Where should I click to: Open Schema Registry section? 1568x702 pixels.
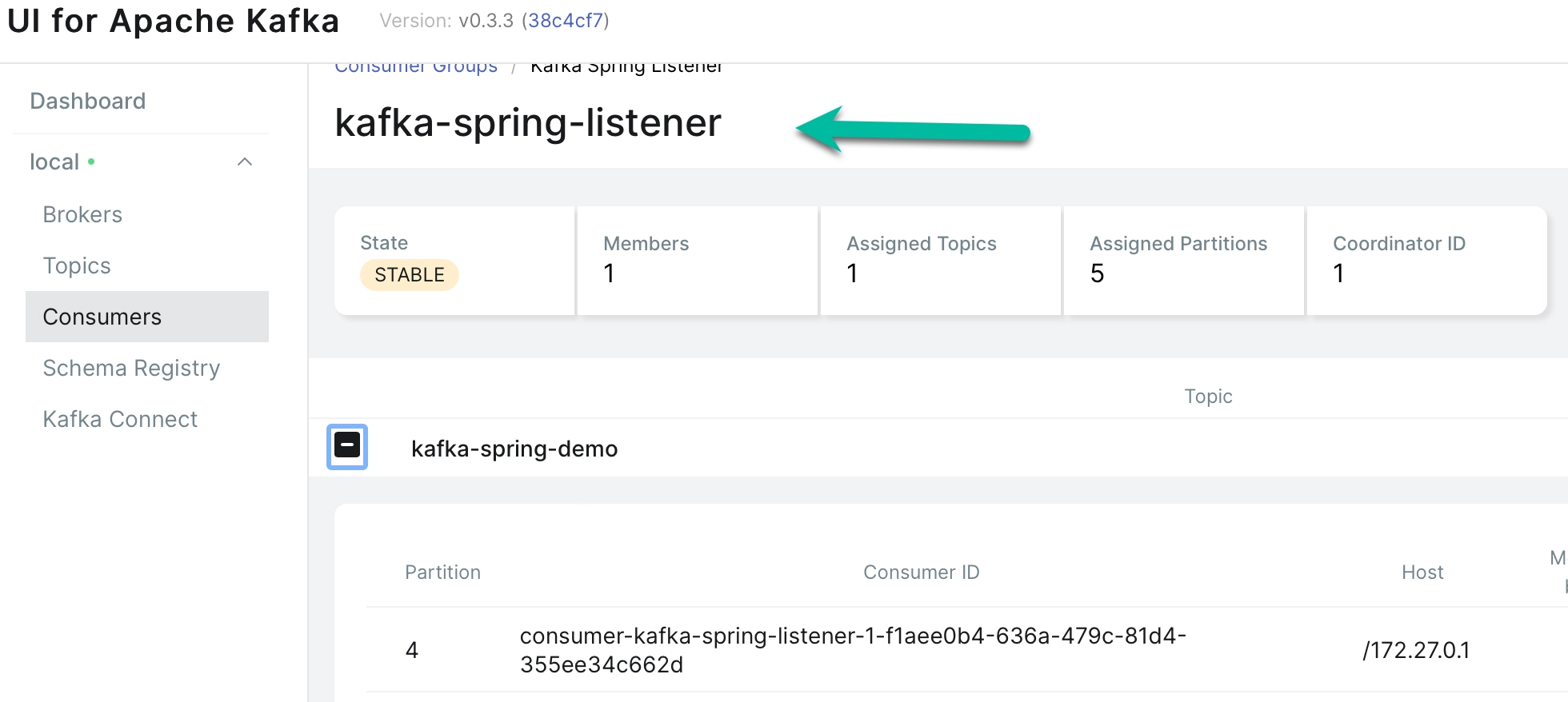click(x=131, y=368)
